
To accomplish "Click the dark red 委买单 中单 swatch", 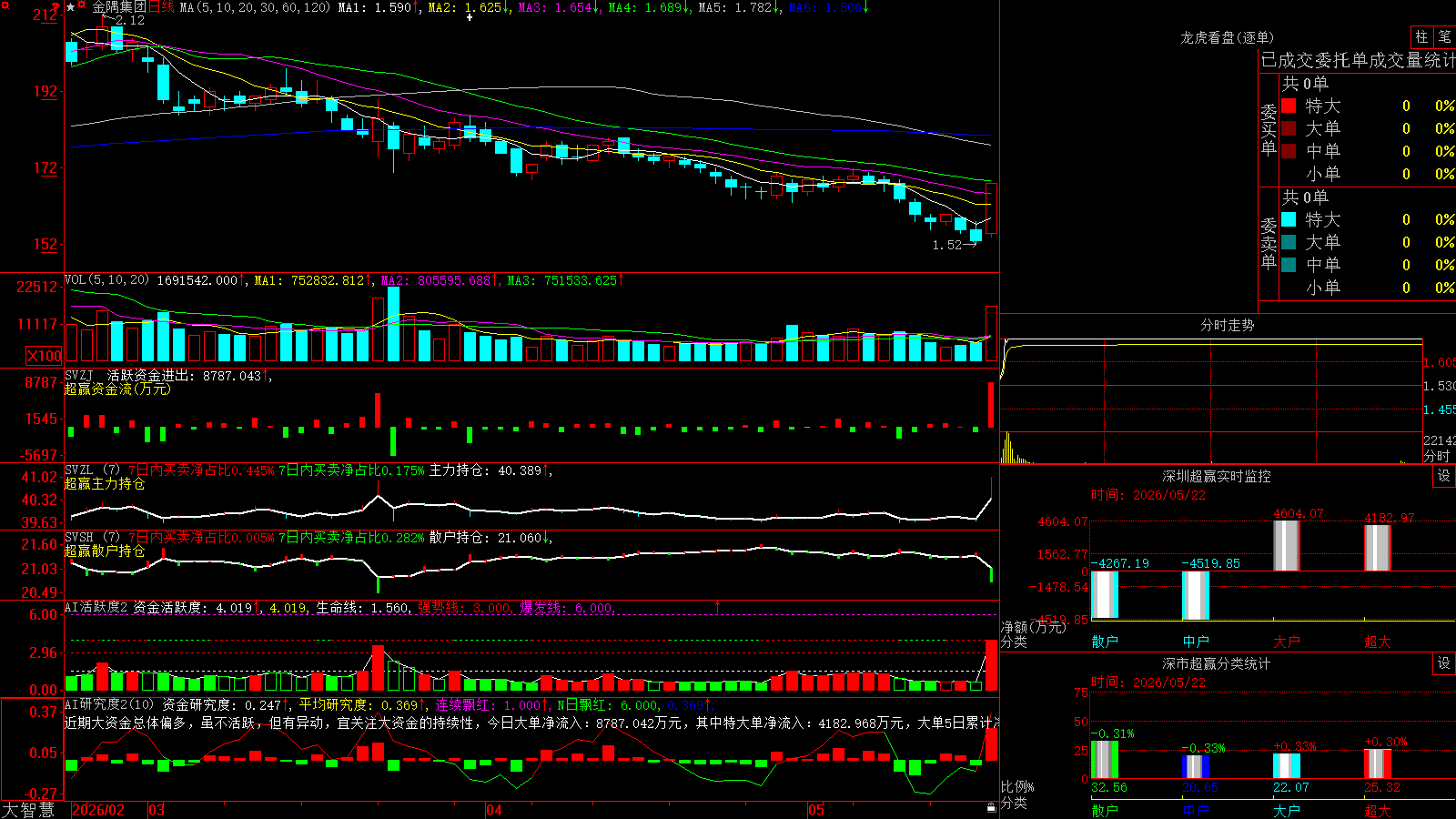I will pyautogui.click(x=1289, y=150).
